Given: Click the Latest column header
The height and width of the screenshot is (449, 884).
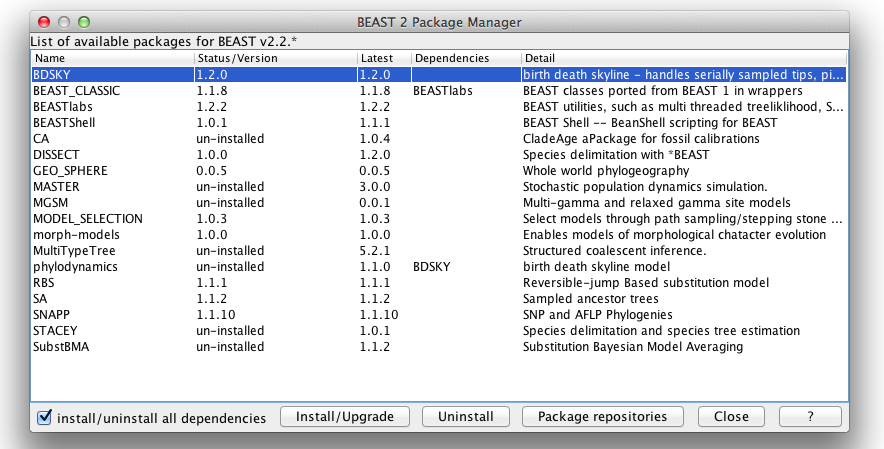Looking at the screenshot, I should [385, 58].
